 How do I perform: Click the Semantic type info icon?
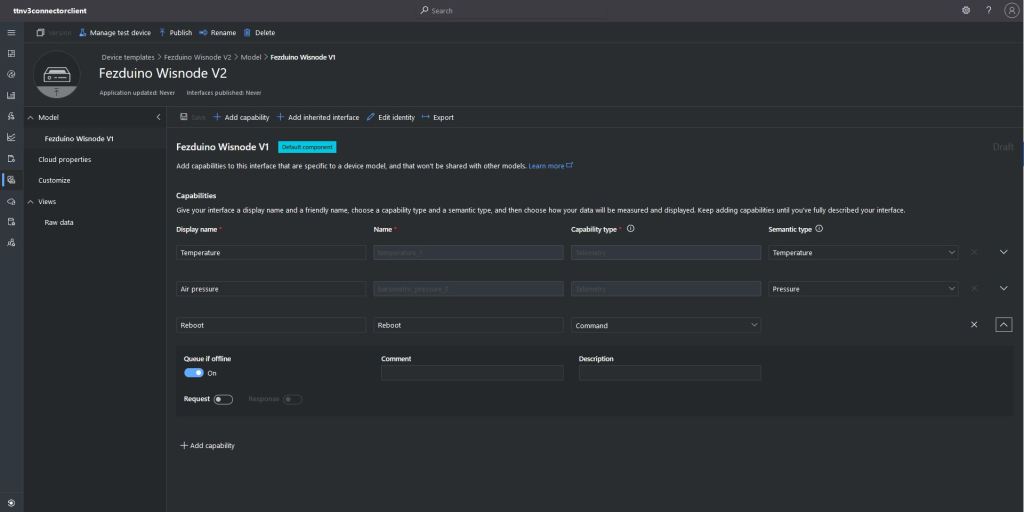(819, 229)
